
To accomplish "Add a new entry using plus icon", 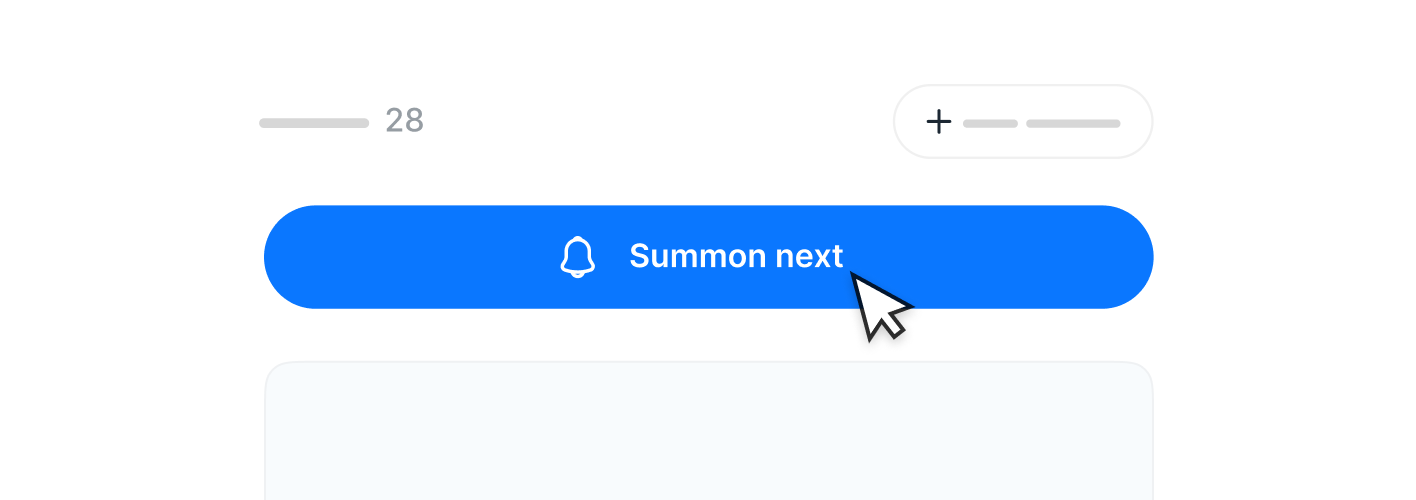I will coord(938,122).
